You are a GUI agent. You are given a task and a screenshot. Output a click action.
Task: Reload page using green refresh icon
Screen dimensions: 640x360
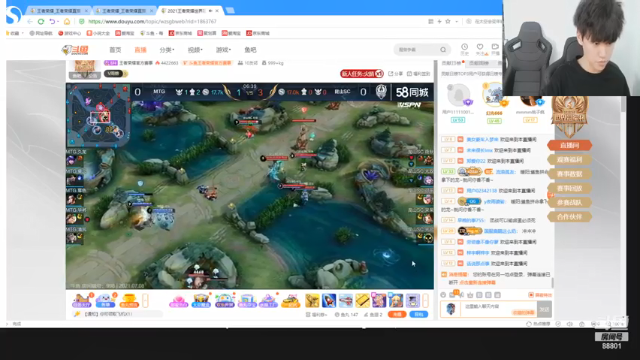point(41,21)
